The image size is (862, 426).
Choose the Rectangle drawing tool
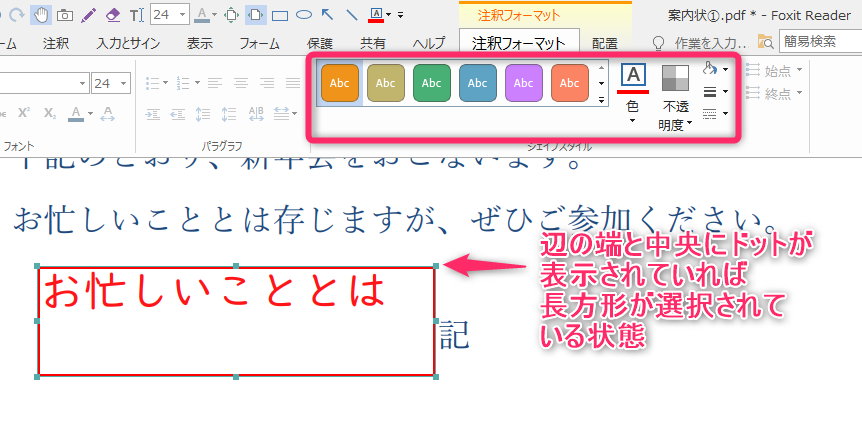pos(281,15)
